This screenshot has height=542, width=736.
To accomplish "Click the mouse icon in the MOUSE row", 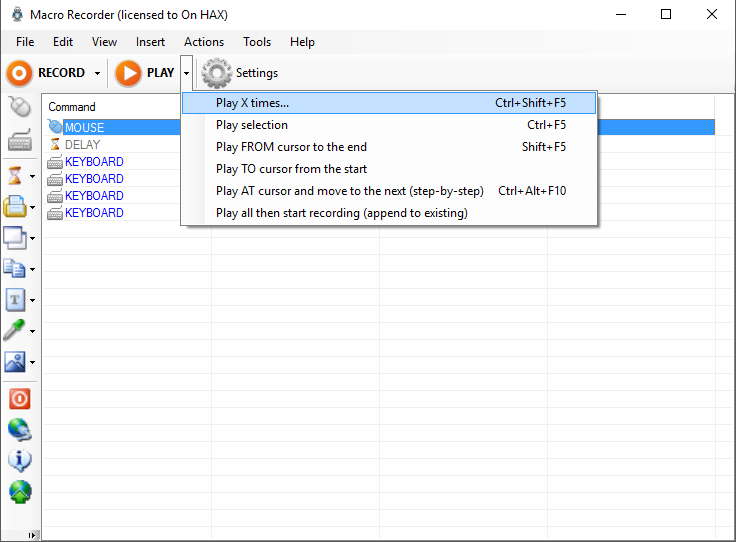I will 55,127.
